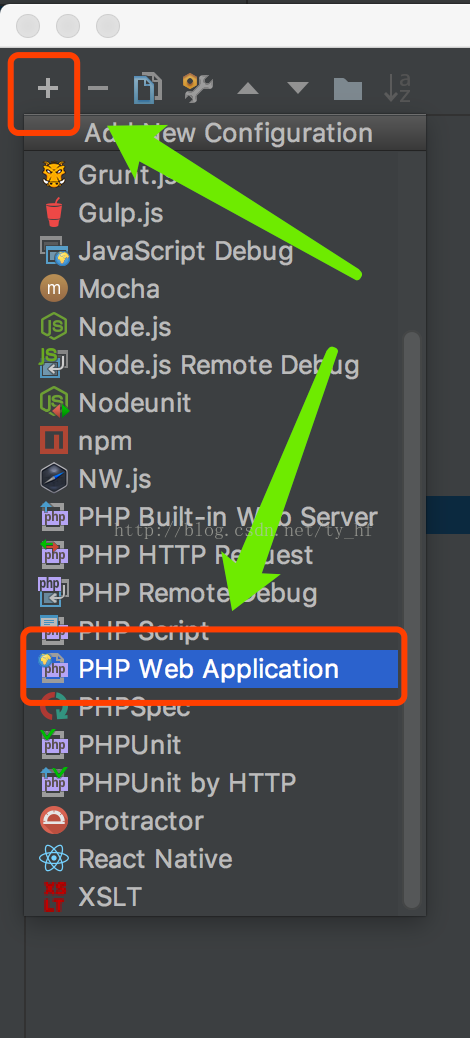Image resolution: width=470 pixels, height=1038 pixels.
Task: Click the yellow minimize window button
Action: [x=68, y=26]
